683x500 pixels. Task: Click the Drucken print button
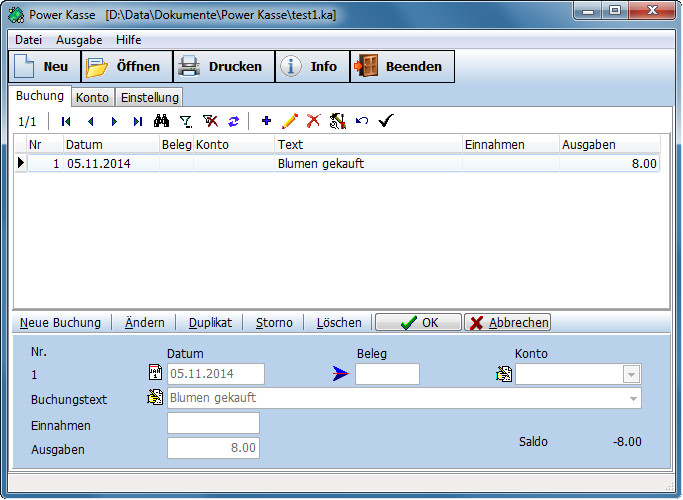pos(224,67)
